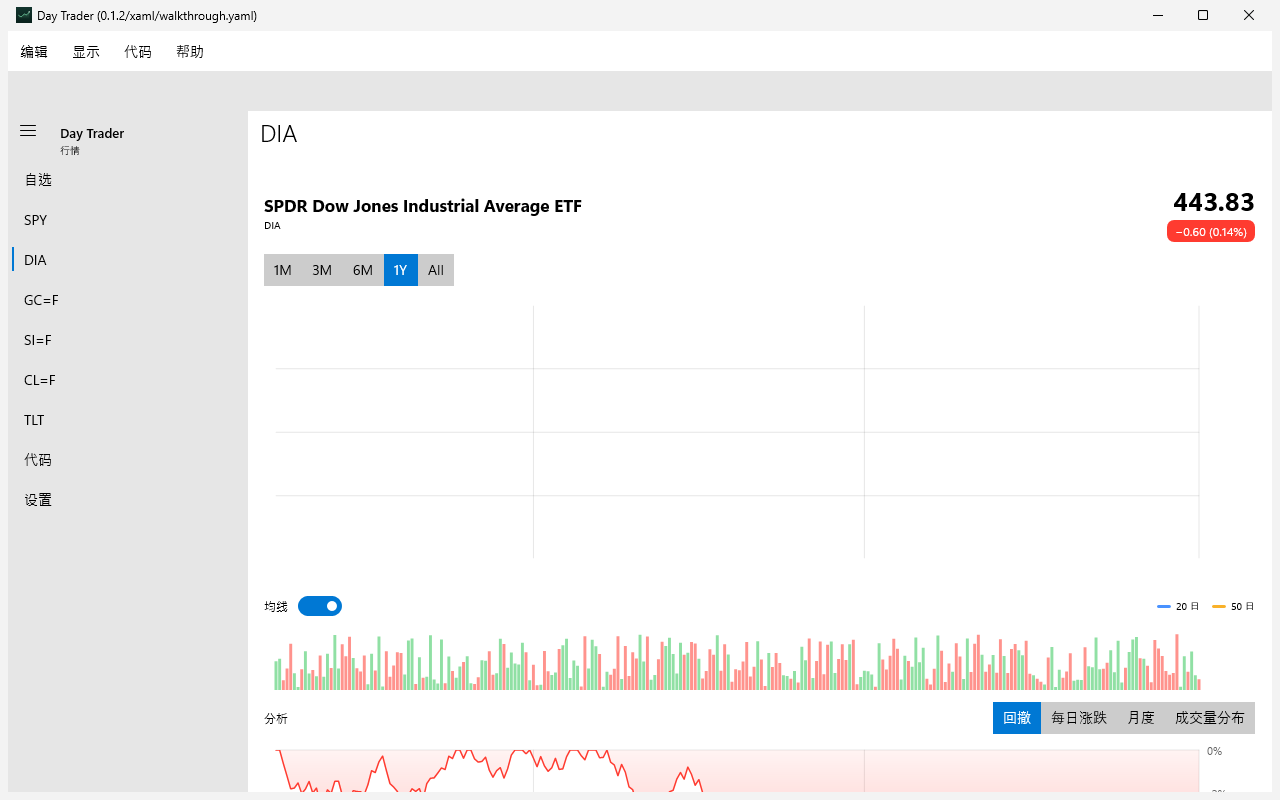1280x800 pixels.
Task: Click inside the empty price chart grid
Action: click(738, 432)
